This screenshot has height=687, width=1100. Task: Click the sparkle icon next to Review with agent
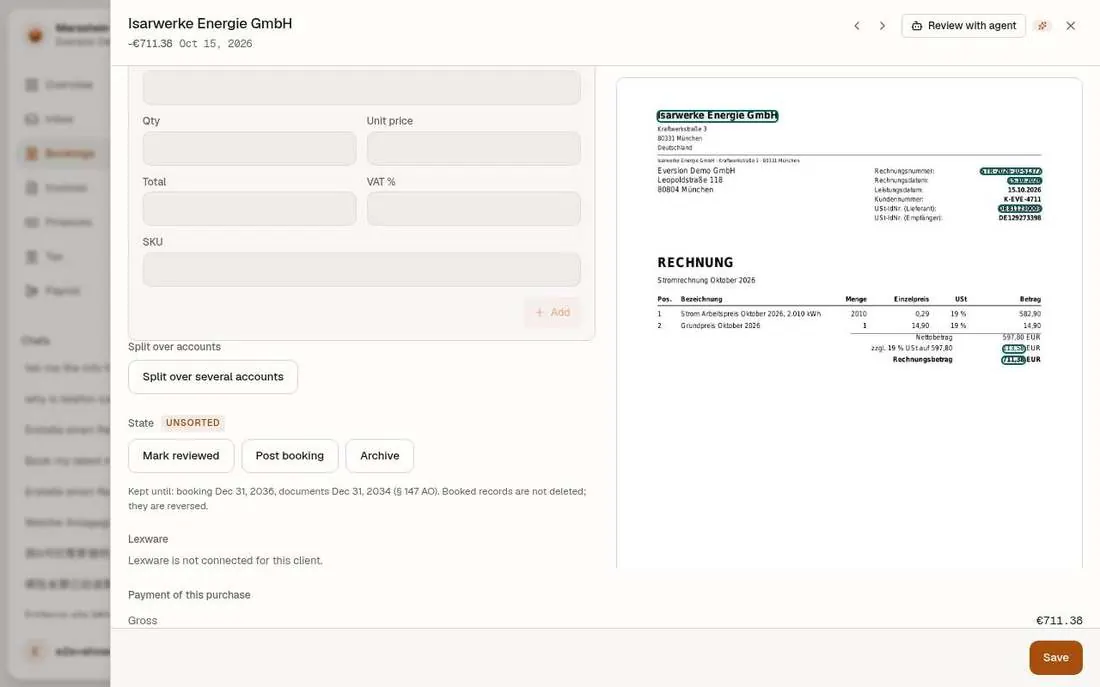(x=1042, y=26)
